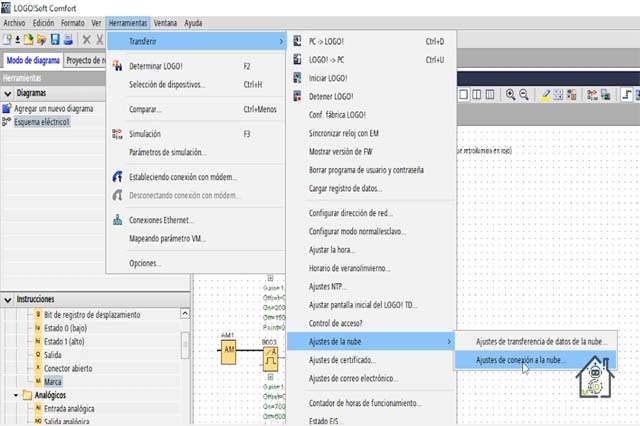Collapse the Instrucciones section
This screenshot has height=426, width=640.
(x=8, y=299)
